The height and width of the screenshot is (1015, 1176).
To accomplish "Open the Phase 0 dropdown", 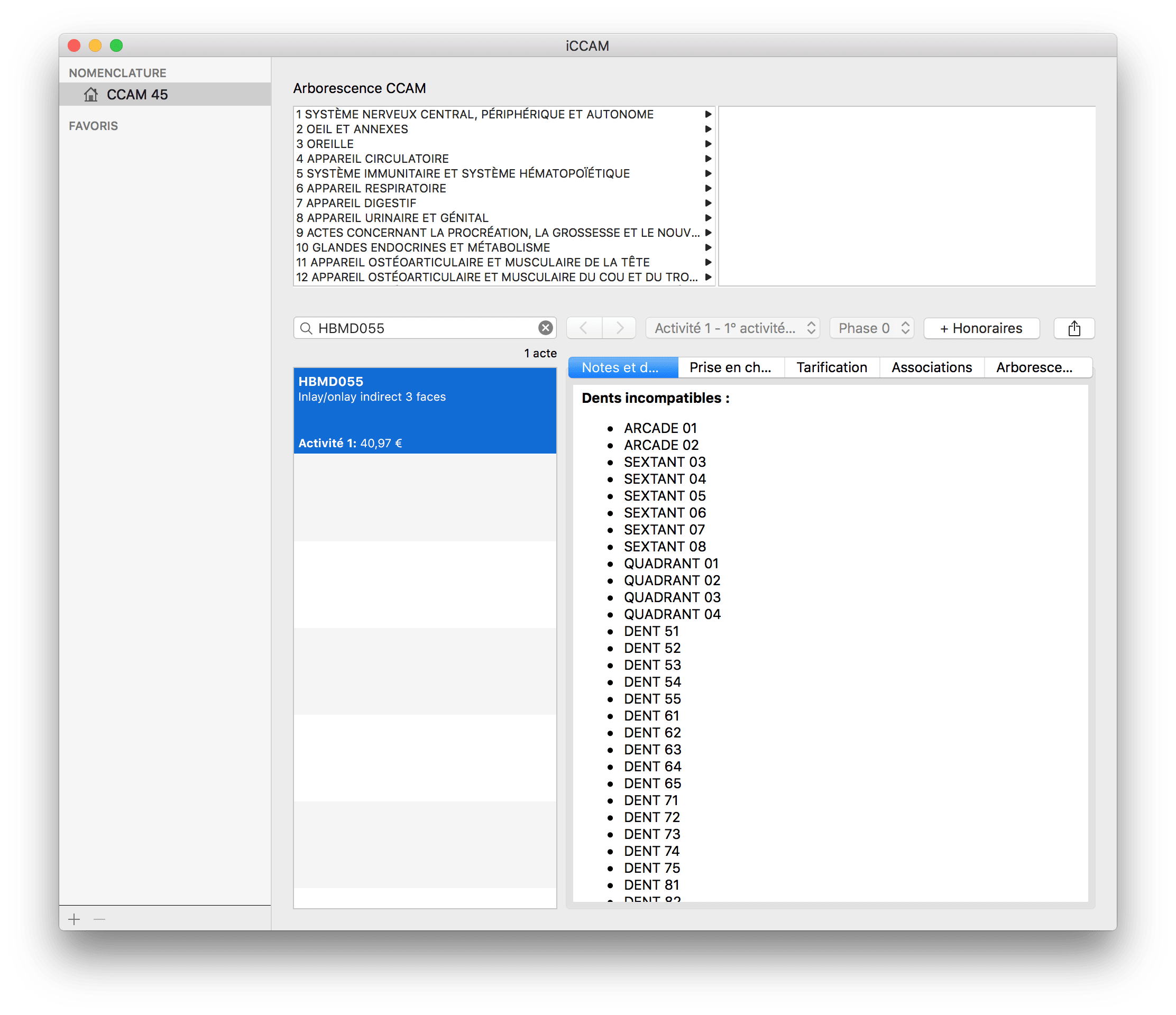I will (x=872, y=328).
